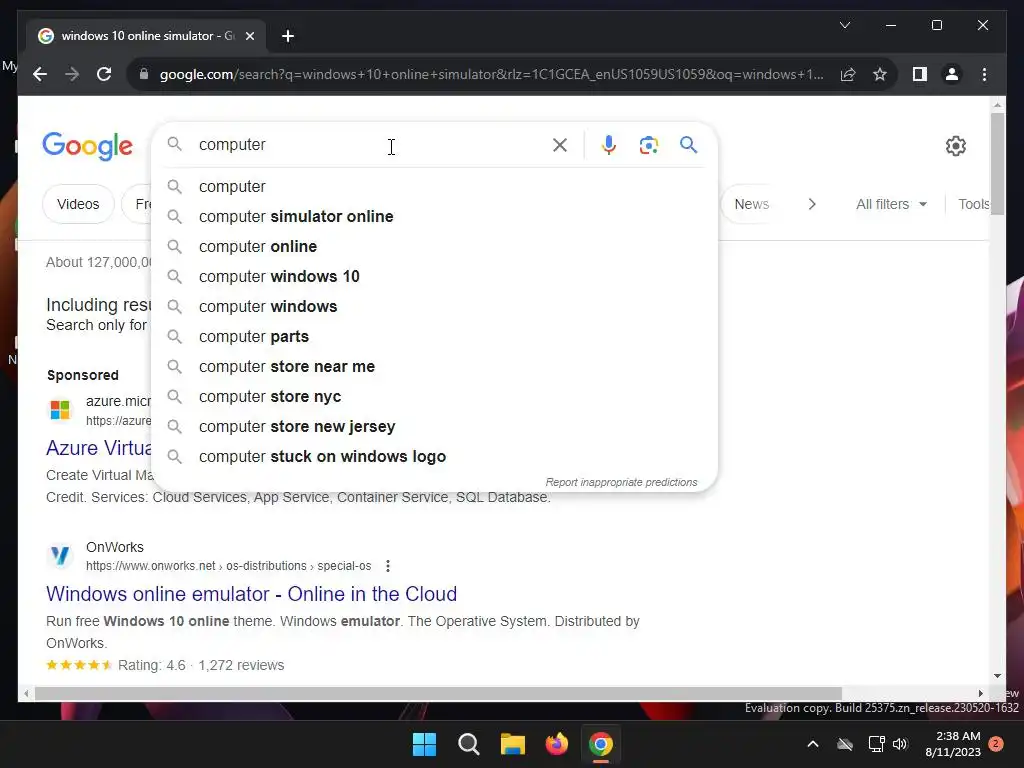Click the OneDrive tray icon
This screenshot has height=768, width=1024.
coord(845,744)
